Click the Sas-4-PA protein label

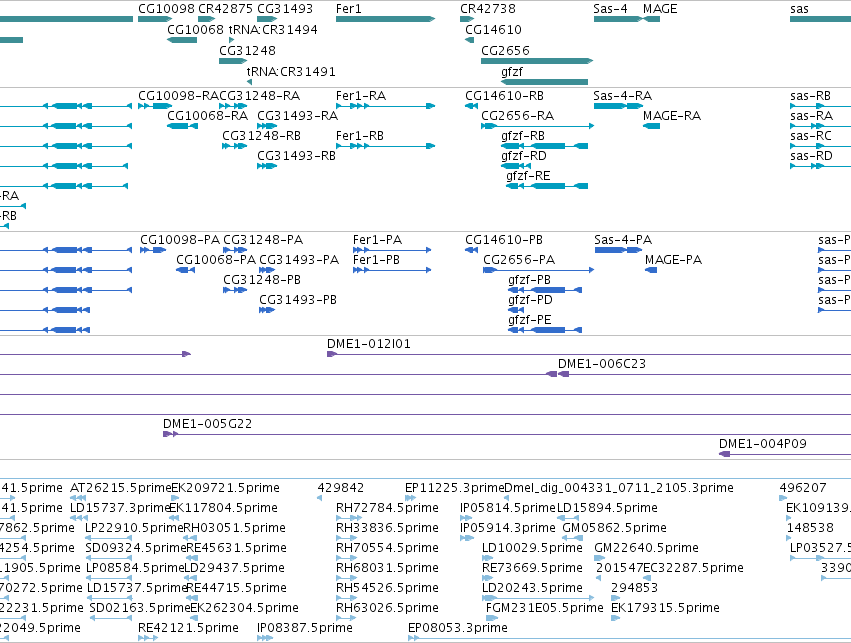click(x=623, y=240)
